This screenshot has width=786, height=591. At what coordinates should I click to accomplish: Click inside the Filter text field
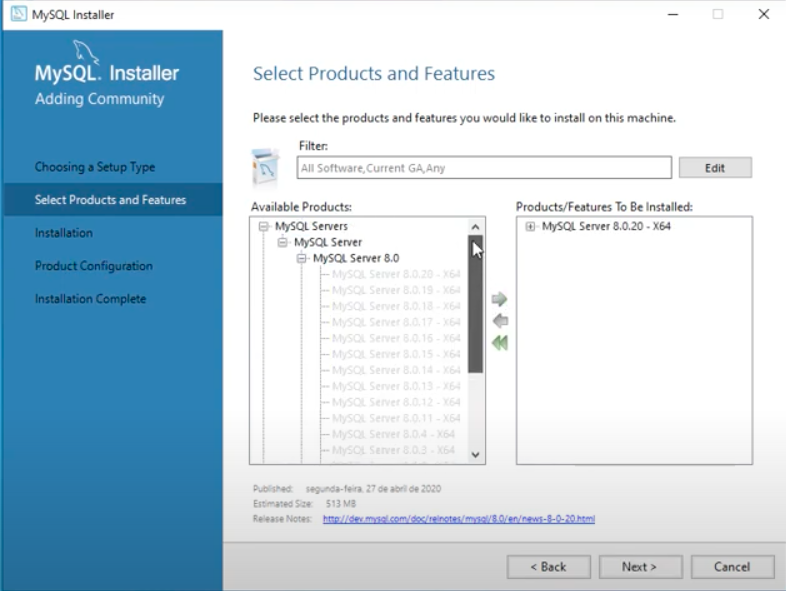click(x=484, y=168)
